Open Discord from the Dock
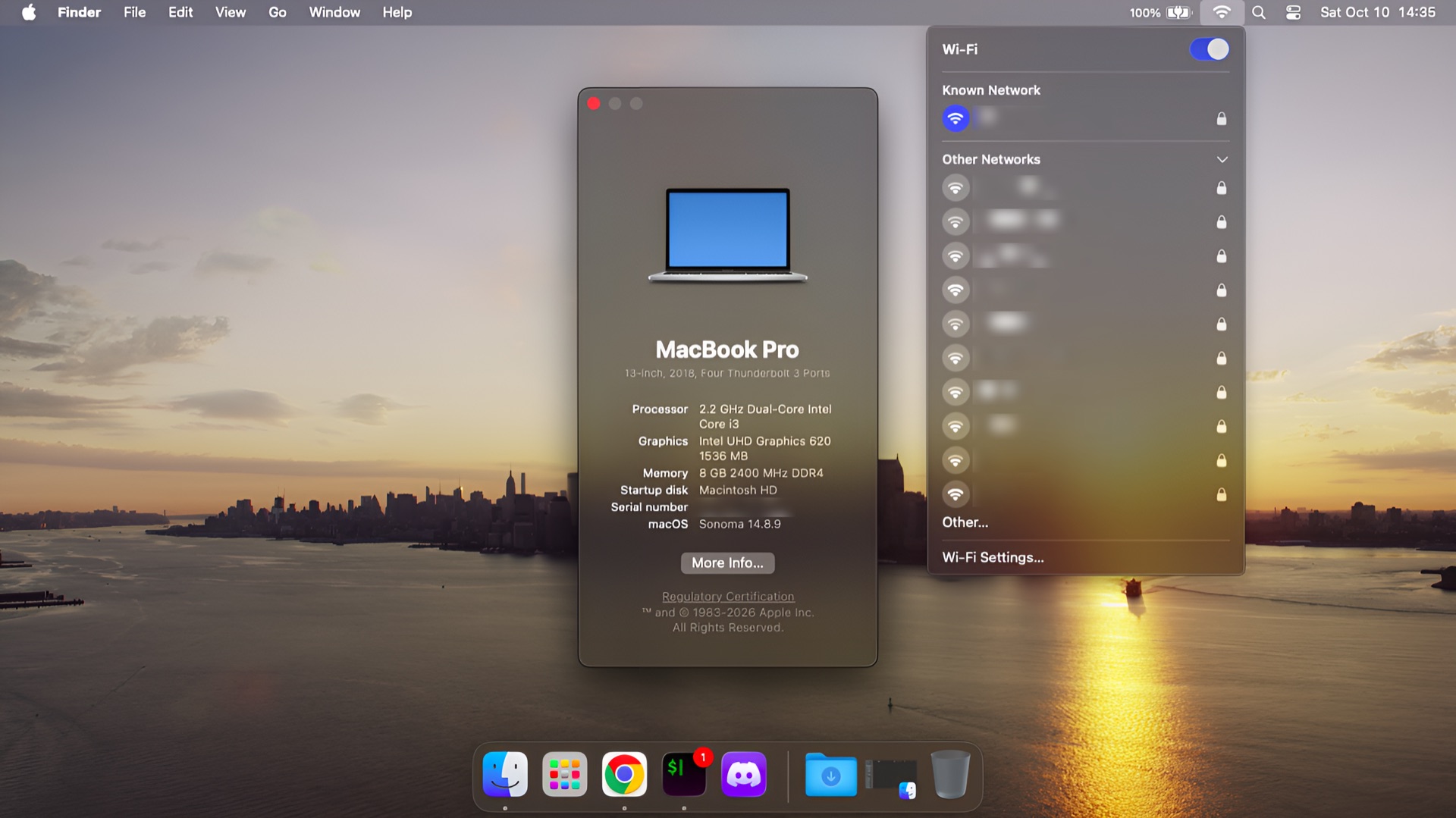 pyautogui.click(x=744, y=774)
